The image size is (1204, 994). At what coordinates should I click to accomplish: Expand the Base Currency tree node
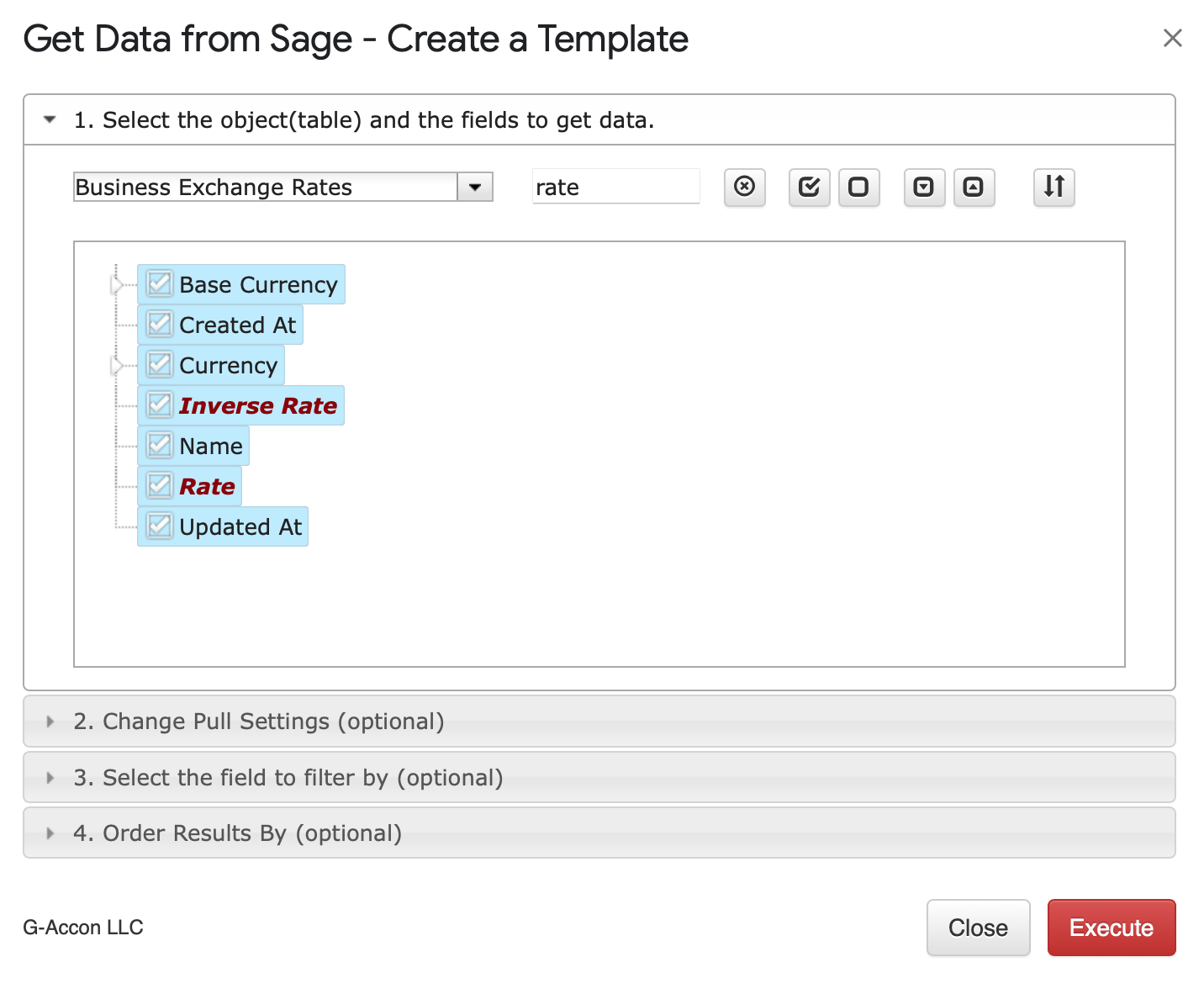pyautogui.click(x=117, y=285)
